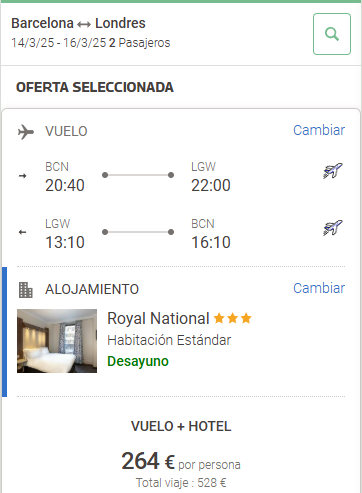This screenshot has height=493, width=362.
Task: Click the 13:10 LGW return departure
Action: click(x=65, y=242)
